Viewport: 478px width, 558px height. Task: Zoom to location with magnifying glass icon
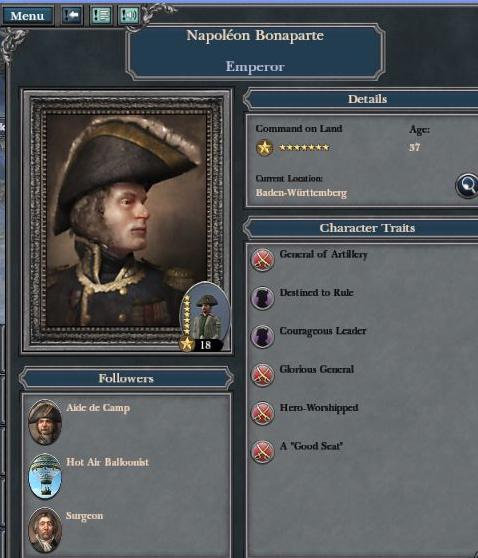[467, 185]
